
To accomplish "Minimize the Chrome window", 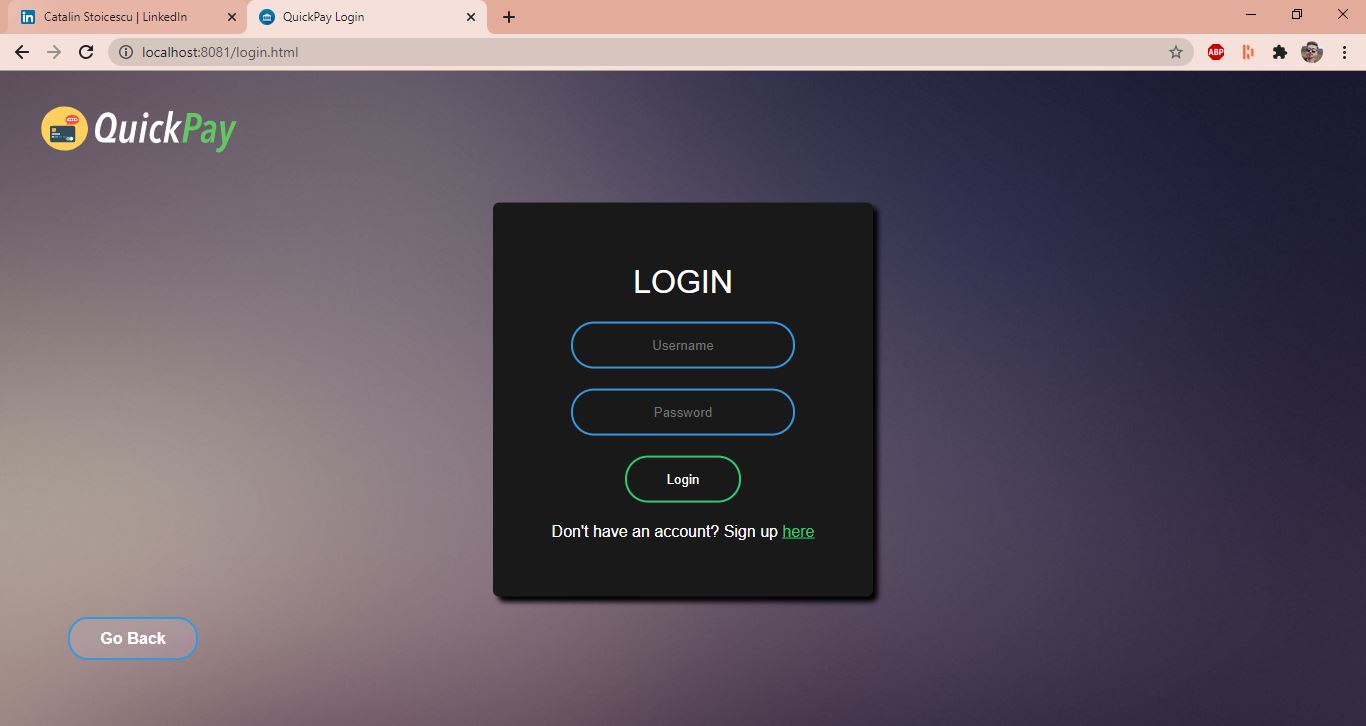I will pos(1251,14).
